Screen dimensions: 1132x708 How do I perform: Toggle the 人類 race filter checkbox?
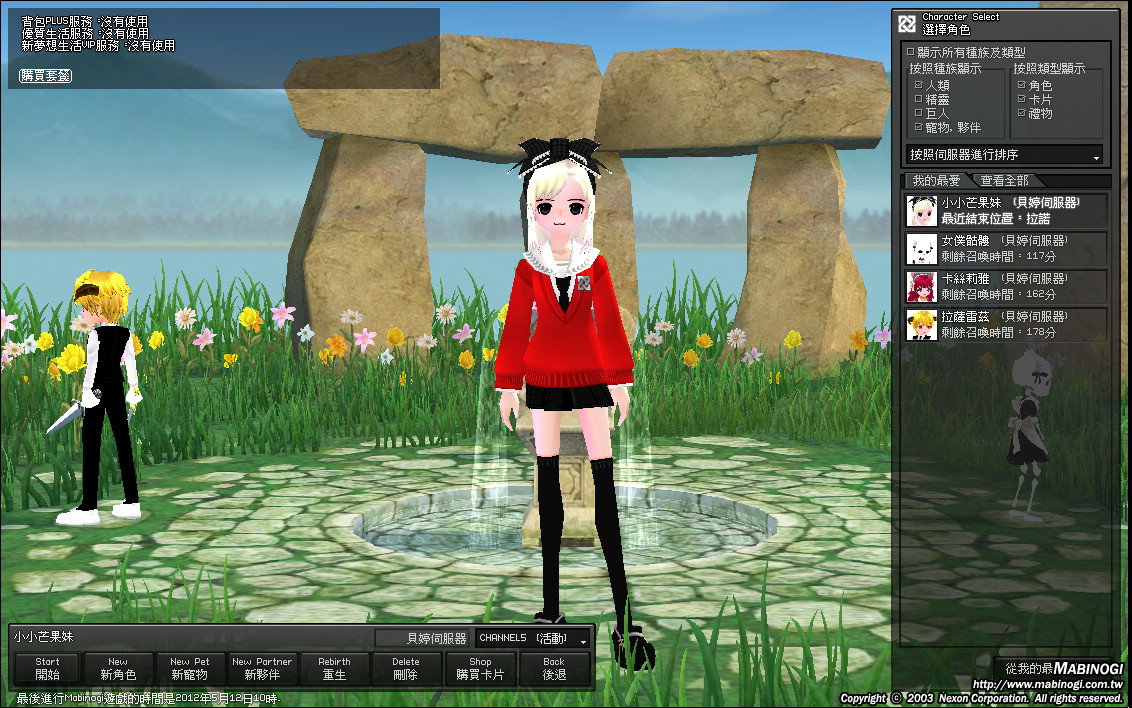coord(918,86)
